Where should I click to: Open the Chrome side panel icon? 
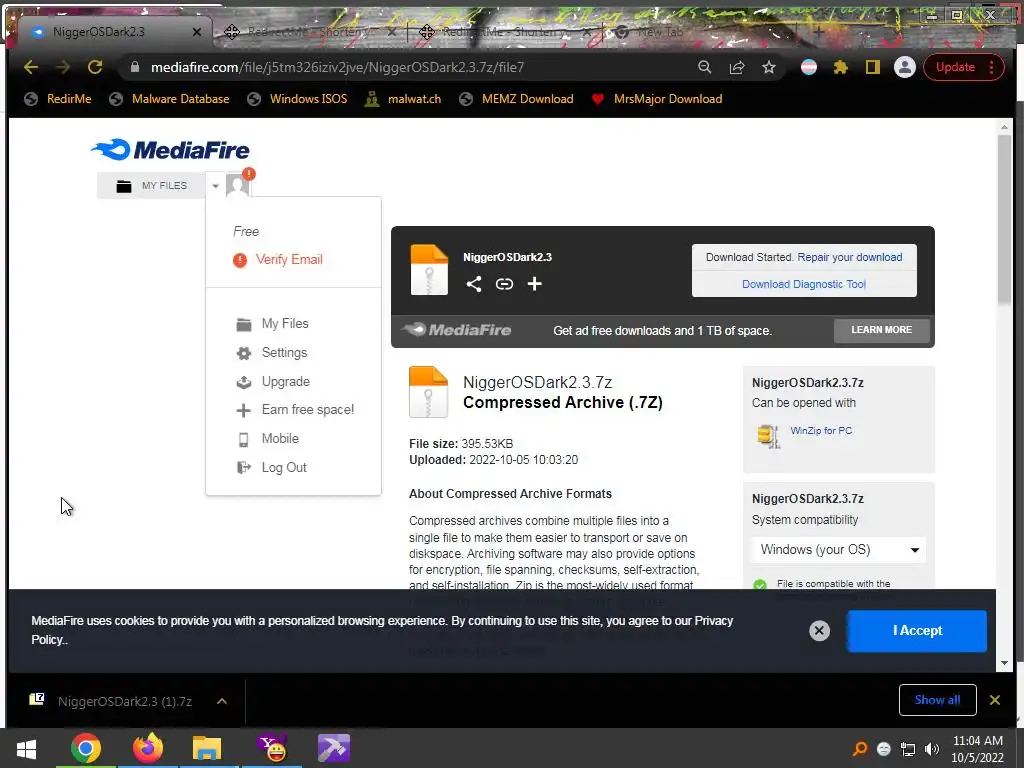pos(872,67)
